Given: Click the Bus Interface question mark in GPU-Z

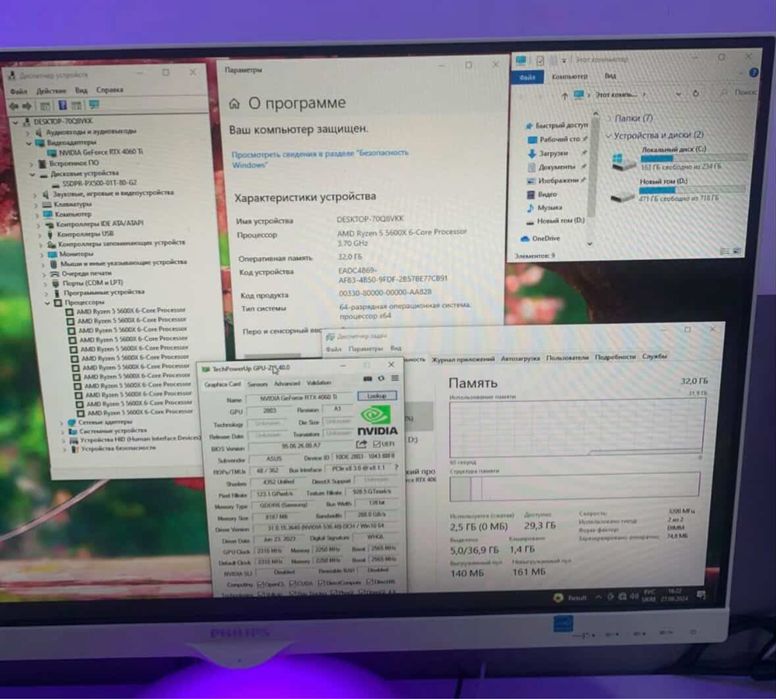Looking at the screenshot, I should click(x=396, y=467).
